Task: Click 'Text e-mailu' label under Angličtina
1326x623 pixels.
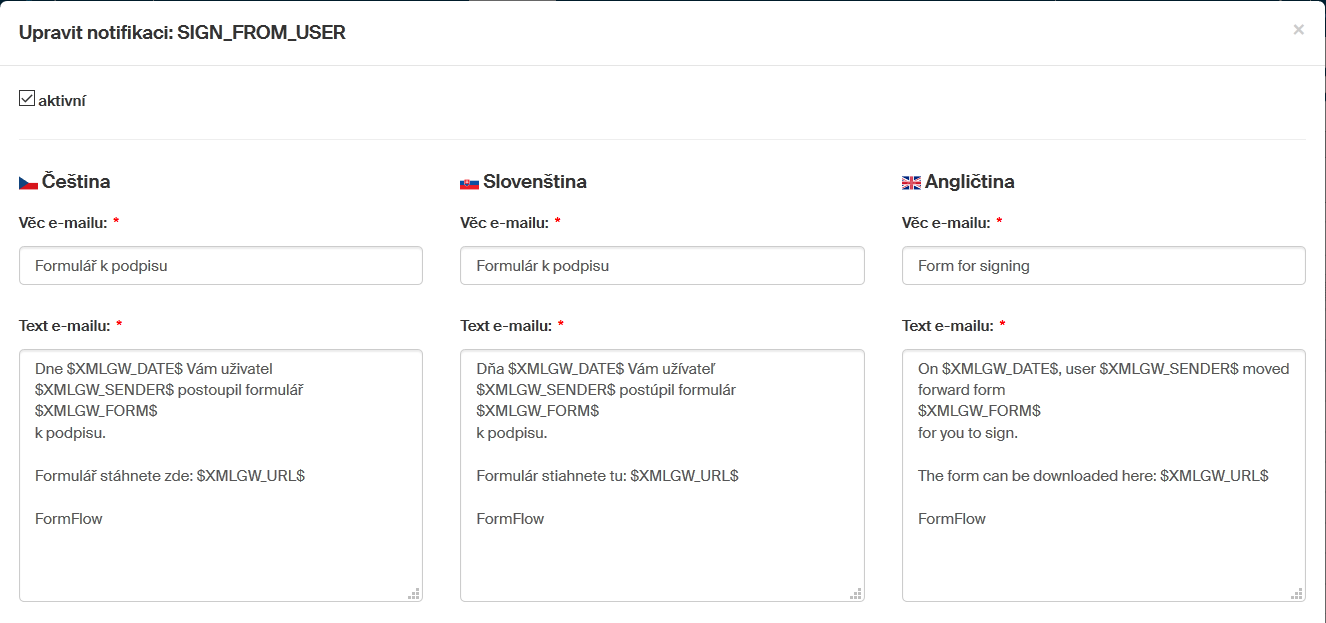Action: [946, 325]
